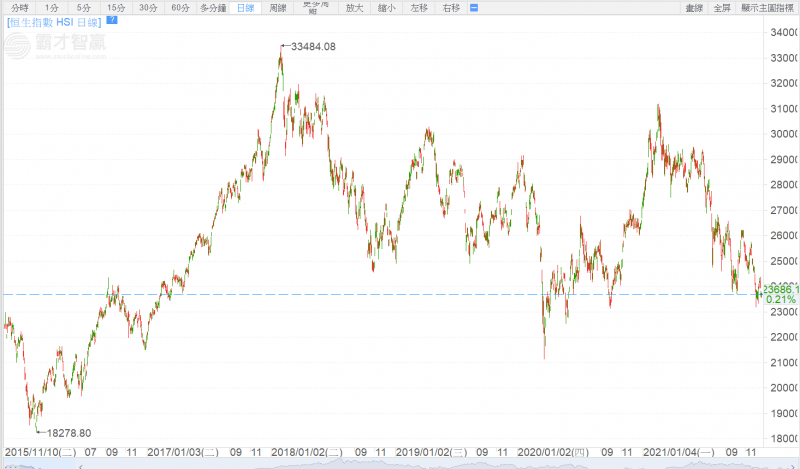
Task: Click 左移 to shift chart left
Action: coord(419,8)
